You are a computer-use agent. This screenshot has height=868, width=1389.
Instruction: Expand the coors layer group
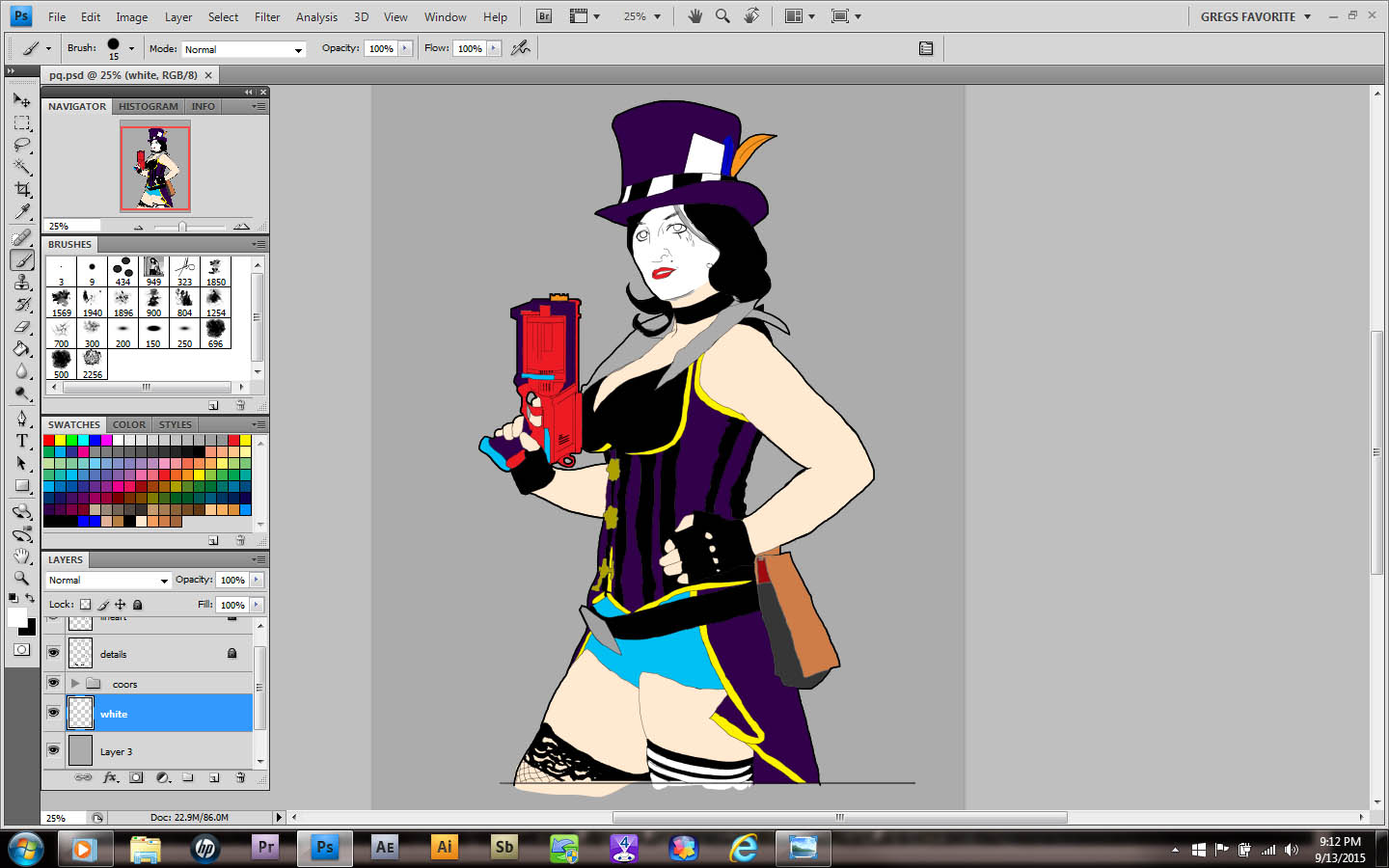point(75,684)
